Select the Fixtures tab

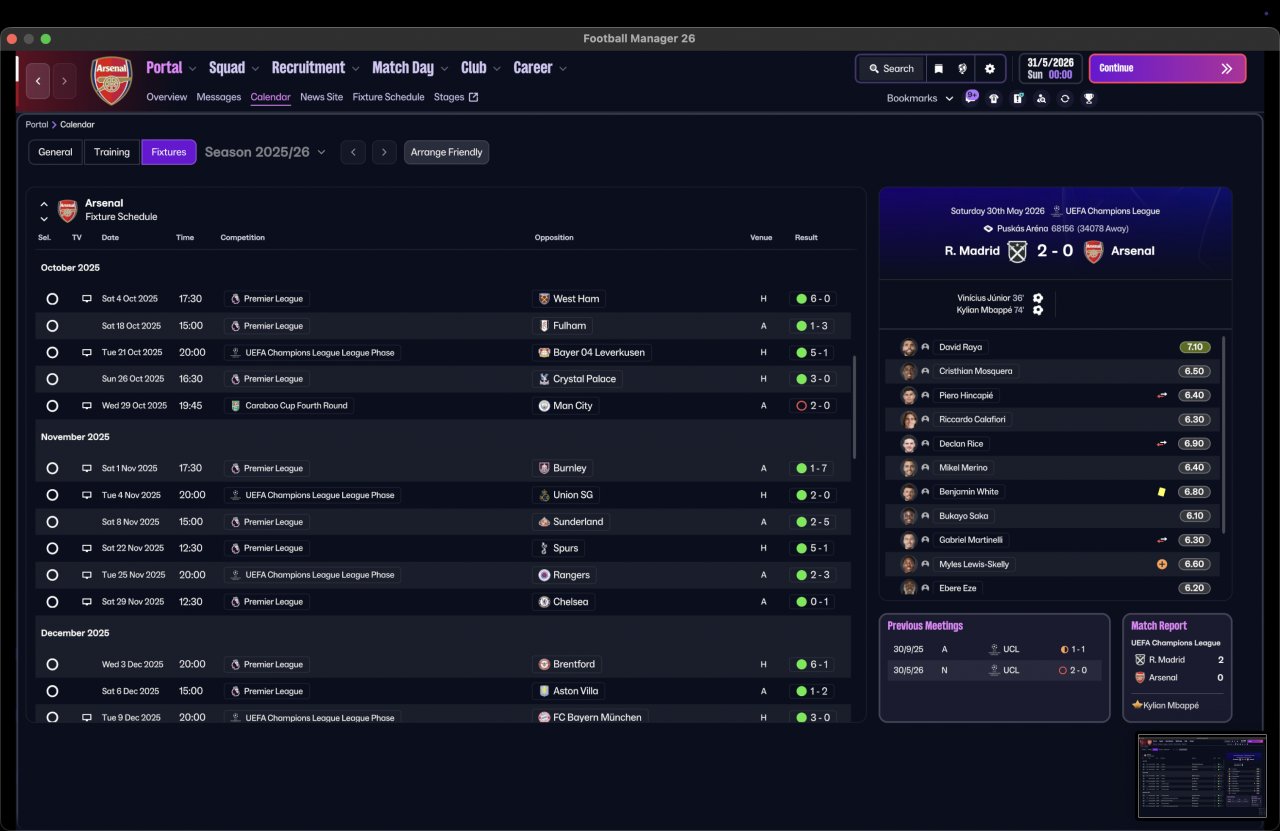point(169,152)
